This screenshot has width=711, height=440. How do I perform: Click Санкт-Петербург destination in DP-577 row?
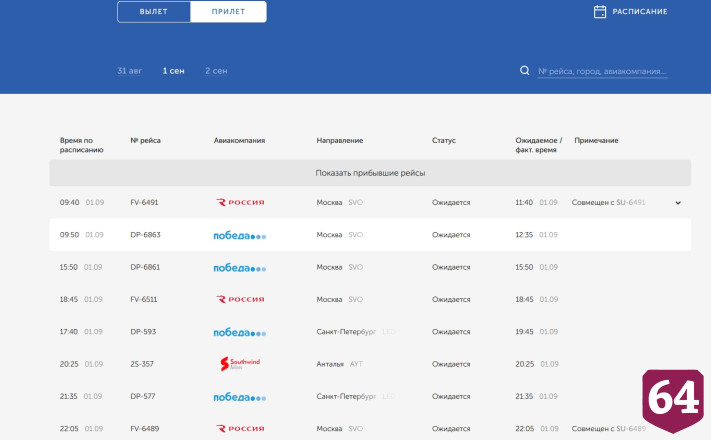coord(346,396)
